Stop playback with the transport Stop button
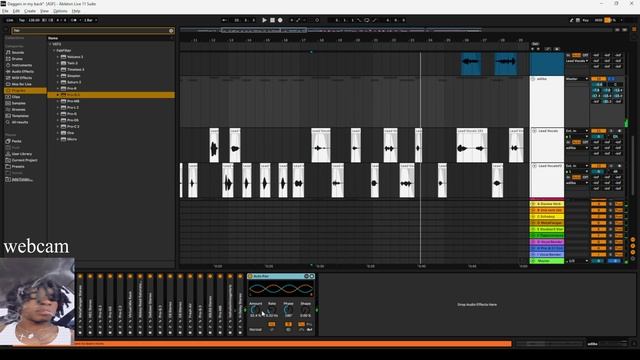640x360 pixels. (x=272, y=20)
